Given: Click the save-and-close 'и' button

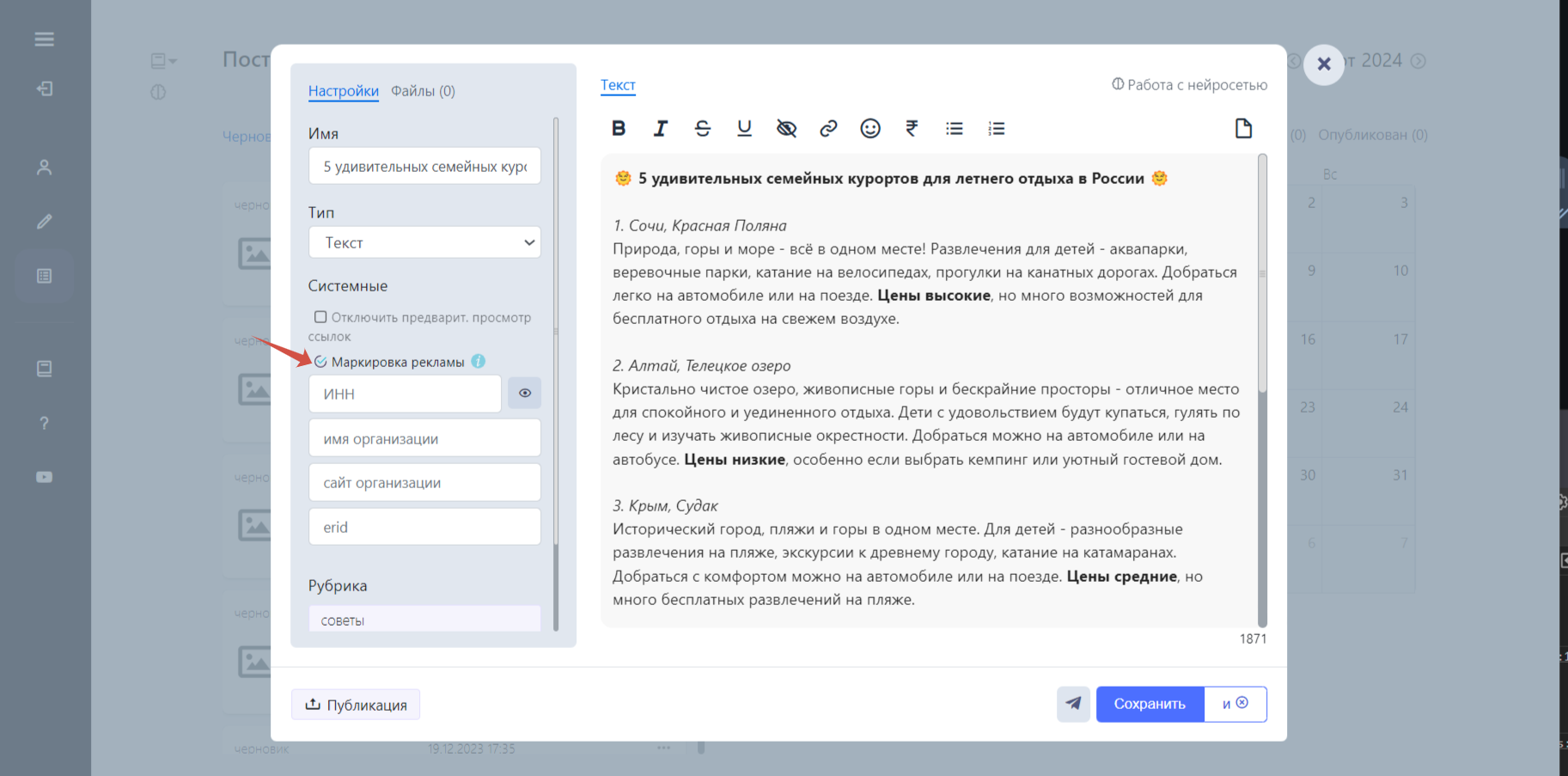Looking at the screenshot, I should (1235, 704).
